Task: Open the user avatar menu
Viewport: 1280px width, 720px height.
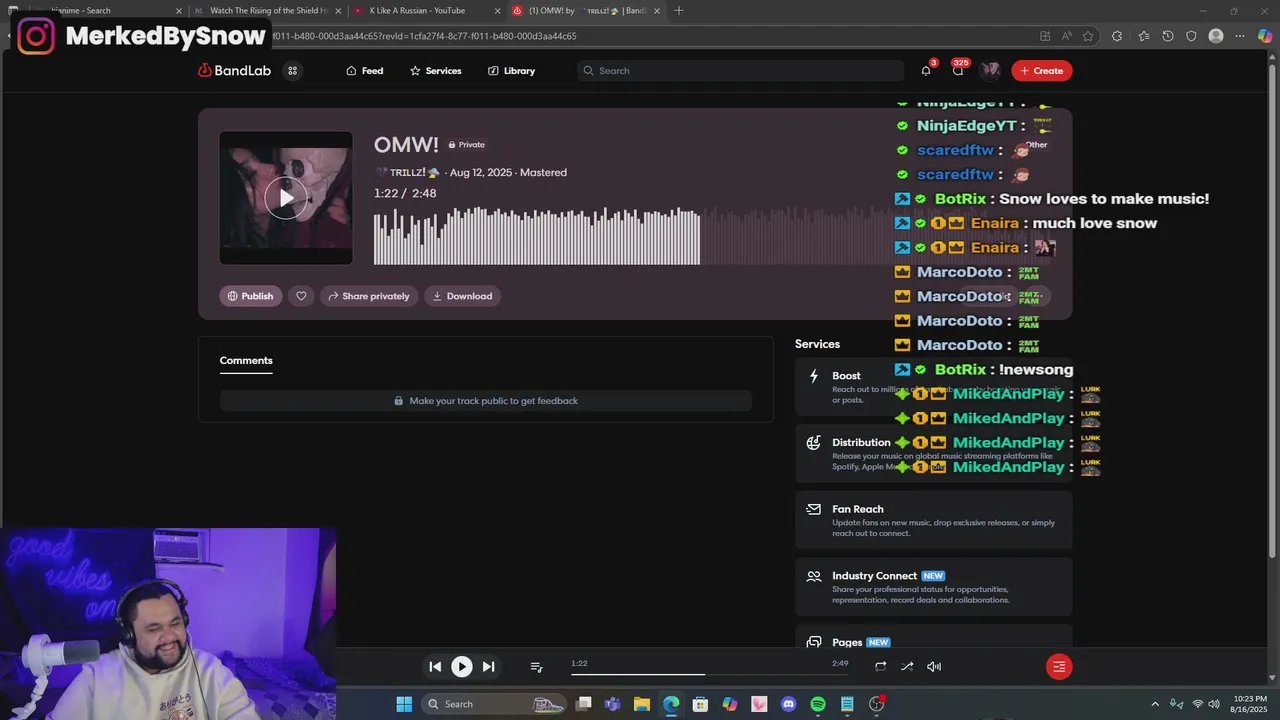Action: coord(990,71)
